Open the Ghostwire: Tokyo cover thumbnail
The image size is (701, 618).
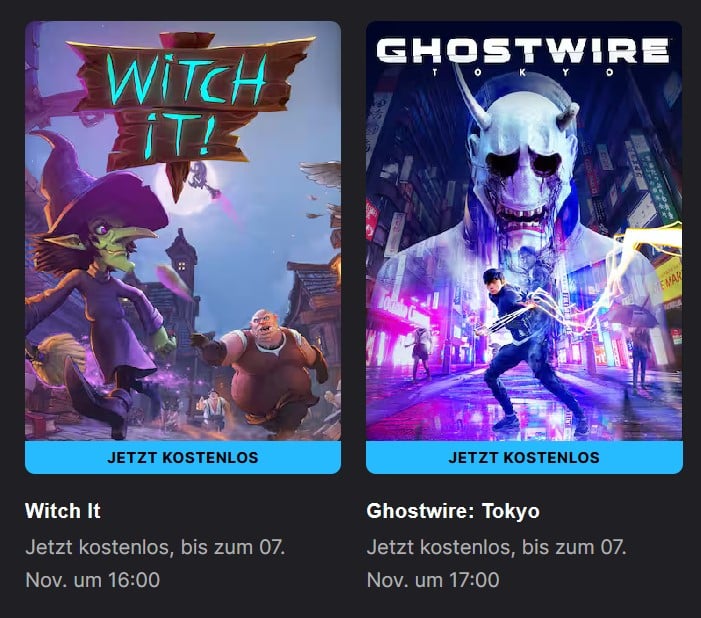coord(524,231)
